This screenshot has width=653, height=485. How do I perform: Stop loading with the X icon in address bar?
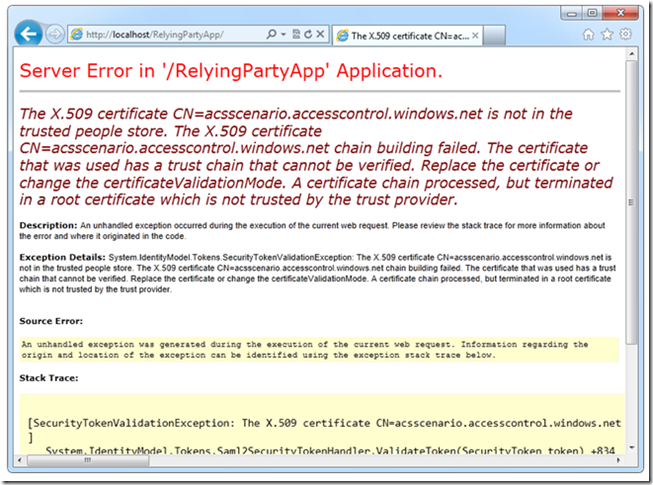point(320,34)
